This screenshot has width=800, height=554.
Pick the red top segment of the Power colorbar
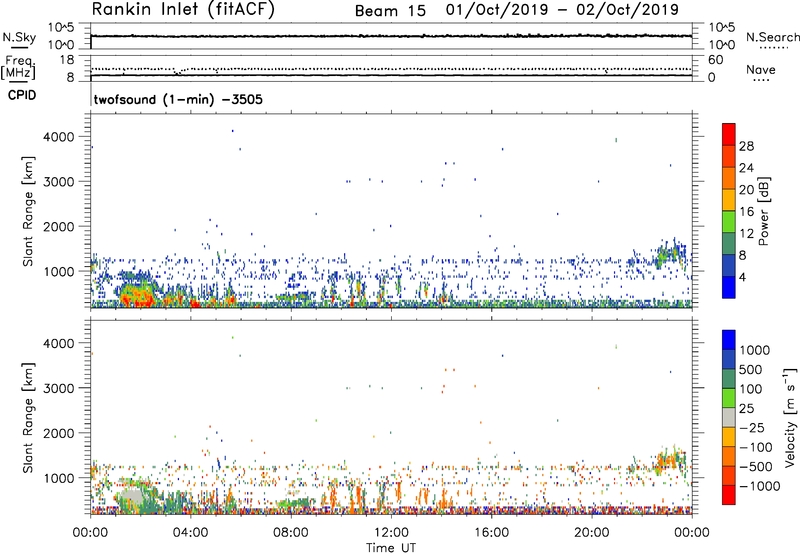(729, 135)
